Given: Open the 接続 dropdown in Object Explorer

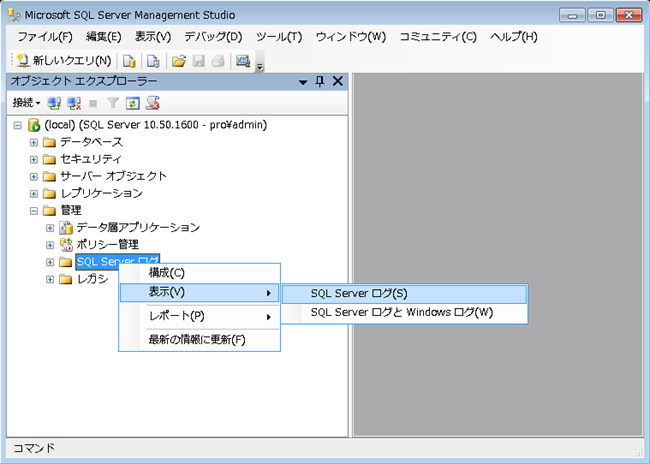Looking at the screenshot, I should (26, 103).
